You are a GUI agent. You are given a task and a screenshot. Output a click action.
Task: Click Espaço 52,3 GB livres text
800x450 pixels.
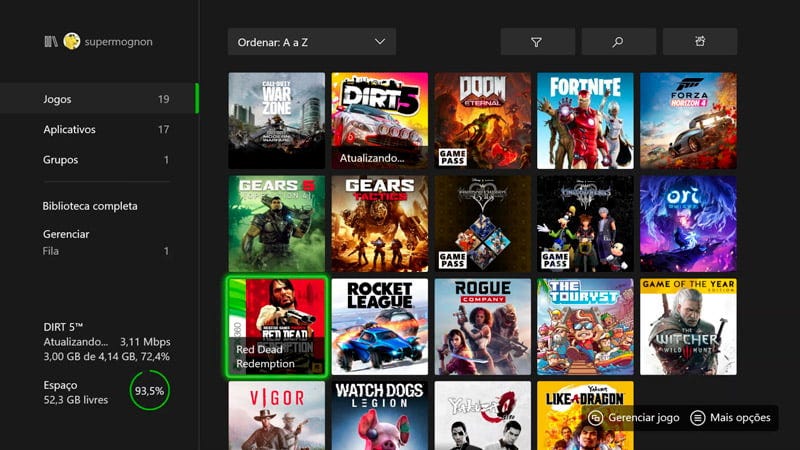tap(76, 392)
